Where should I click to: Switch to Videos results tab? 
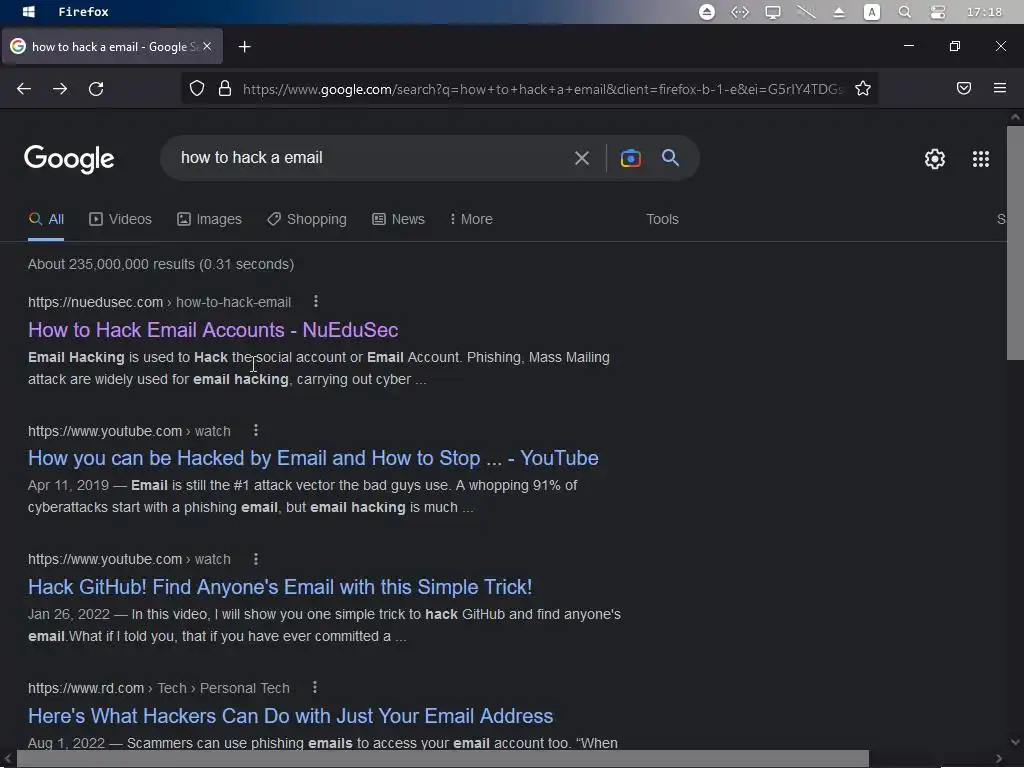120,219
